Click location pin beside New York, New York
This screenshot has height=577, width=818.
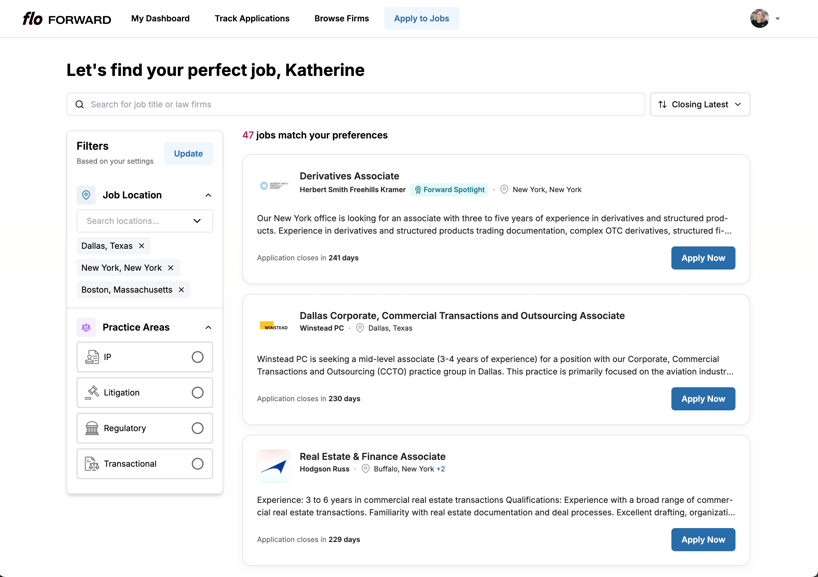point(504,189)
